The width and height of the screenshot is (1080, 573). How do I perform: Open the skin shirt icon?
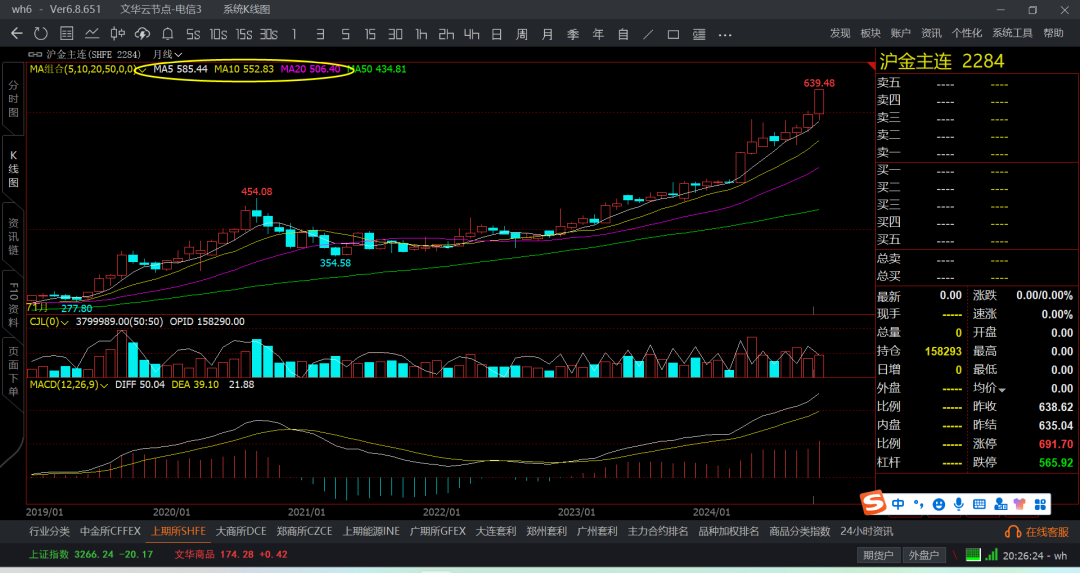point(1019,504)
